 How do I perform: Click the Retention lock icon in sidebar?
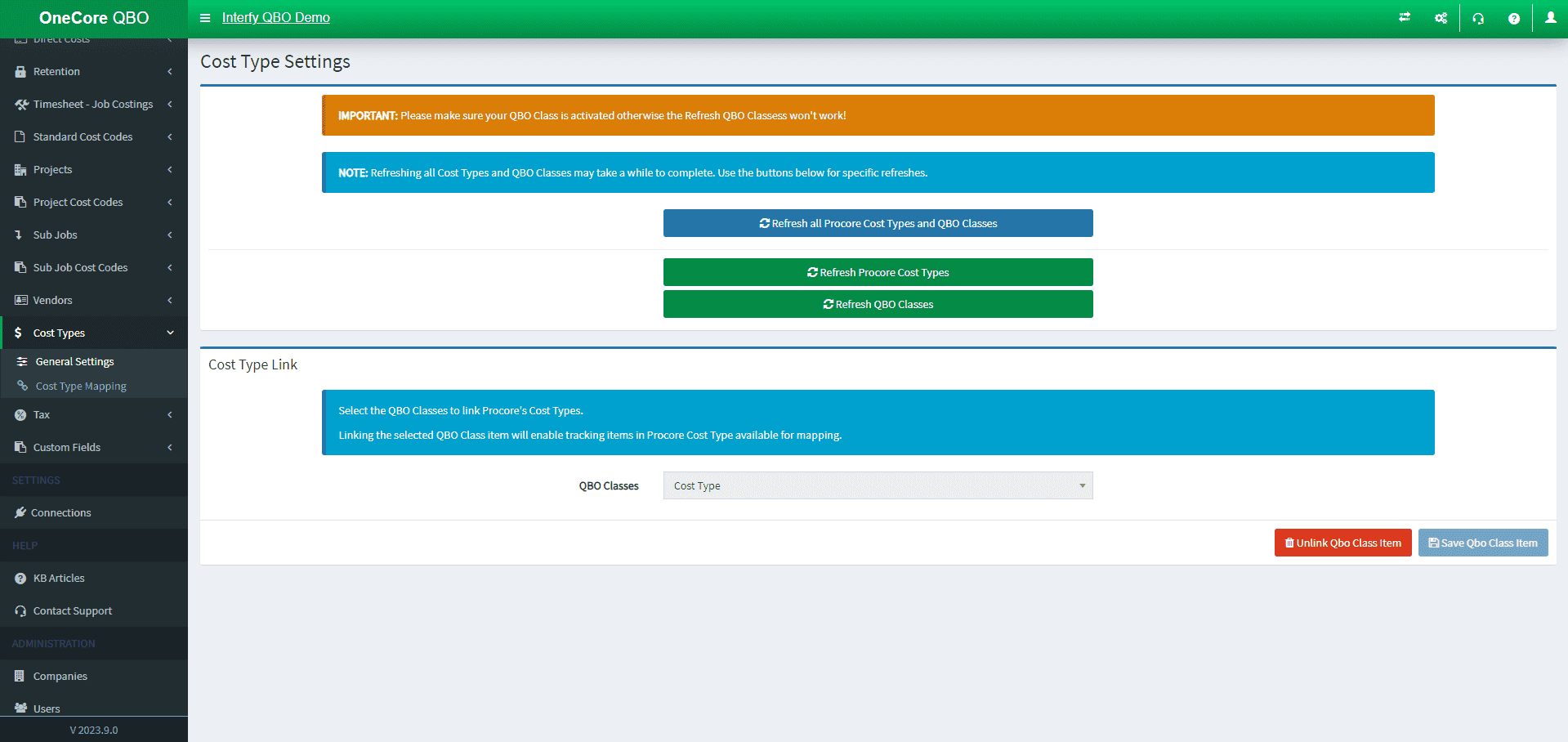point(20,72)
